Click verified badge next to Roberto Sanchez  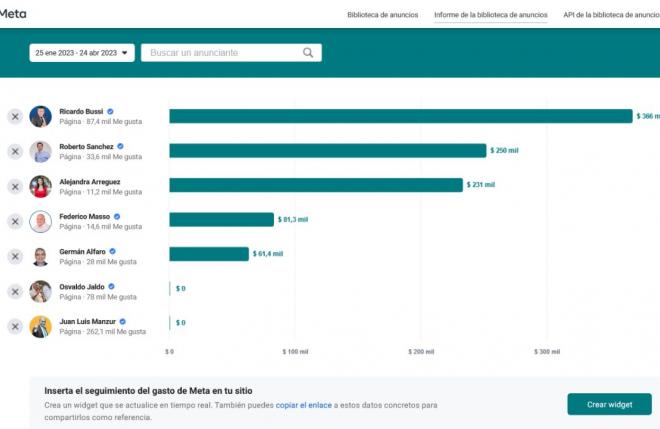[x=120, y=147]
